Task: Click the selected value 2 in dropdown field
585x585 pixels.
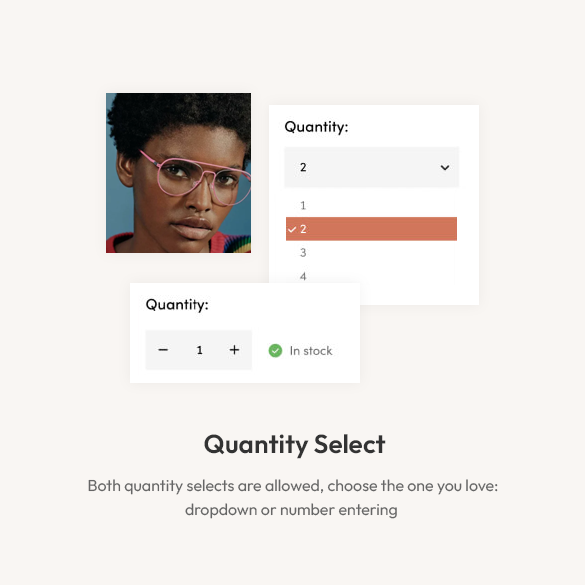Action: 303,167
